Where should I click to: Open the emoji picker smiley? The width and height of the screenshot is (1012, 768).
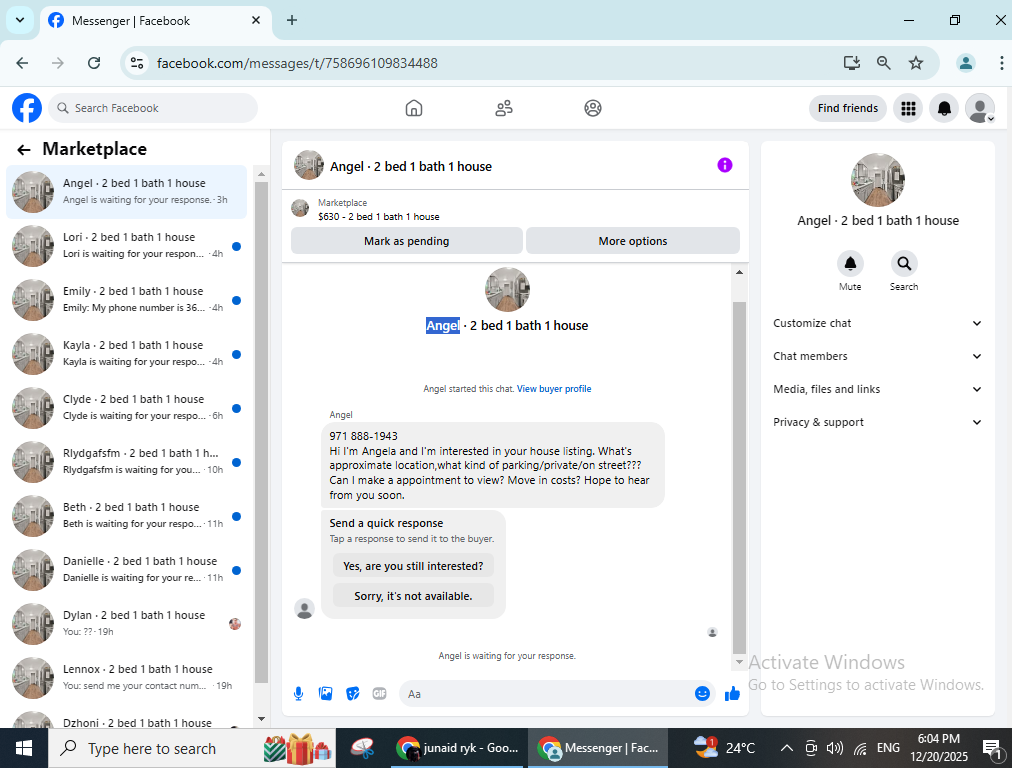(702, 694)
